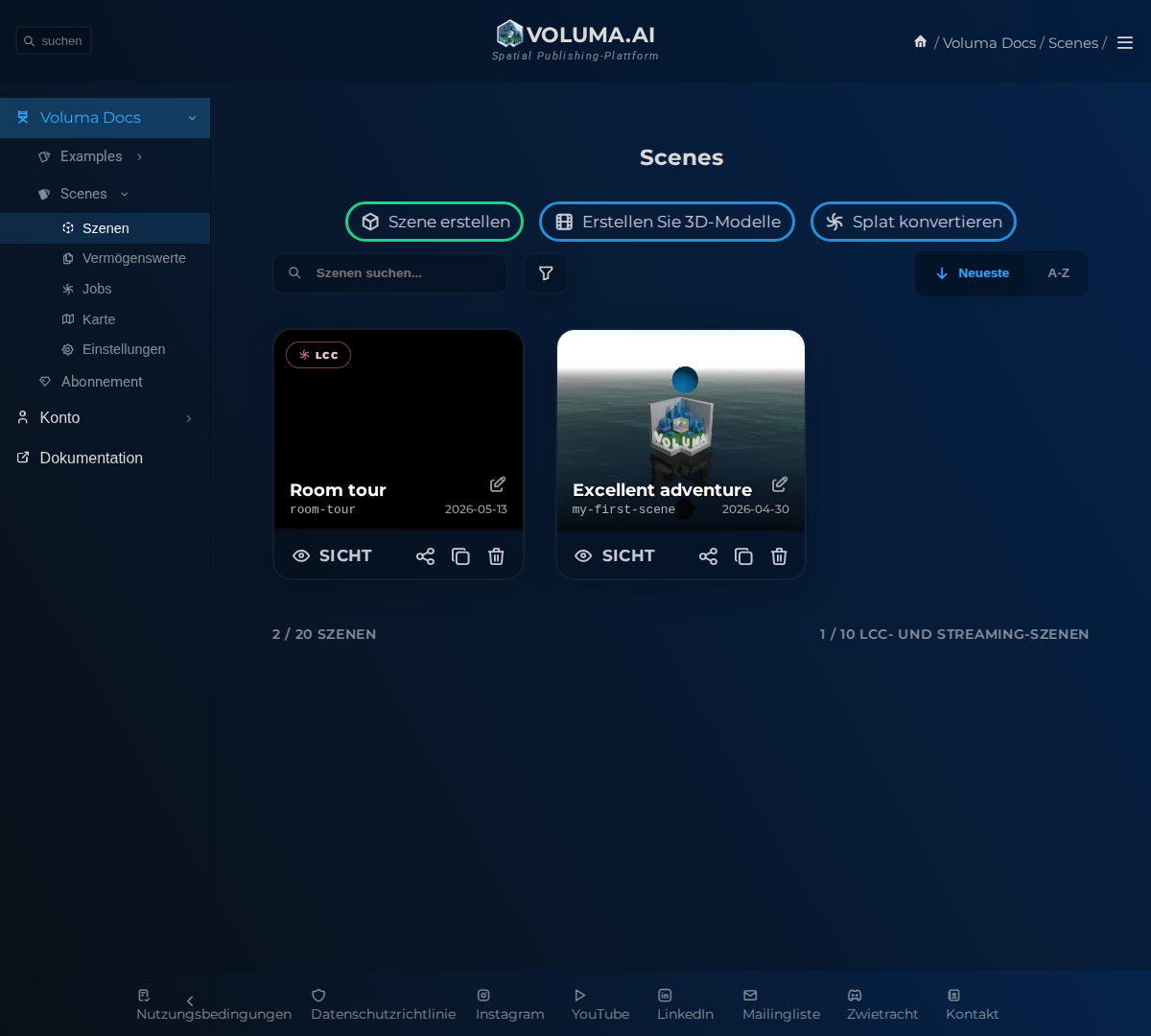The image size is (1151, 1036).
Task: Edit the Excellent adventure scene title
Action: [780, 484]
